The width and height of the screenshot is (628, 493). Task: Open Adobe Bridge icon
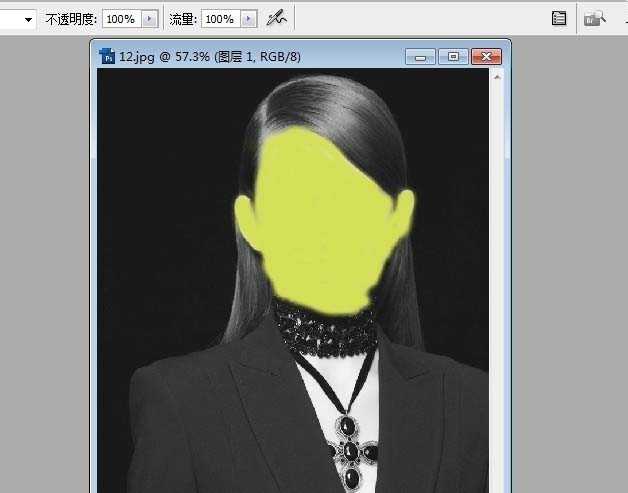point(594,18)
